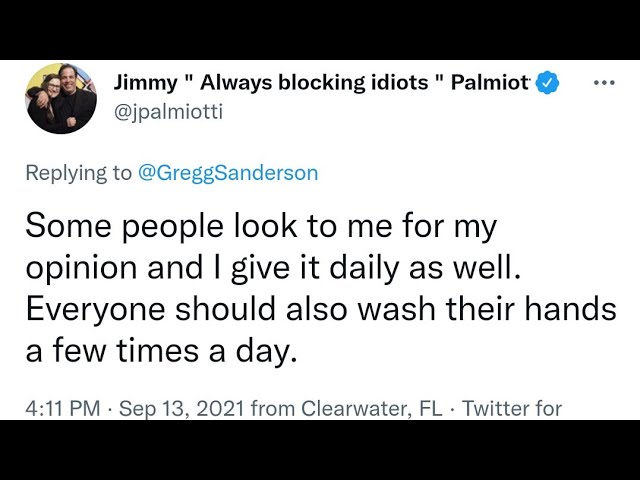Click the date Sep 13, 2021
The image size is (640, 480).
pyautogui.click(x=181, y=408)
